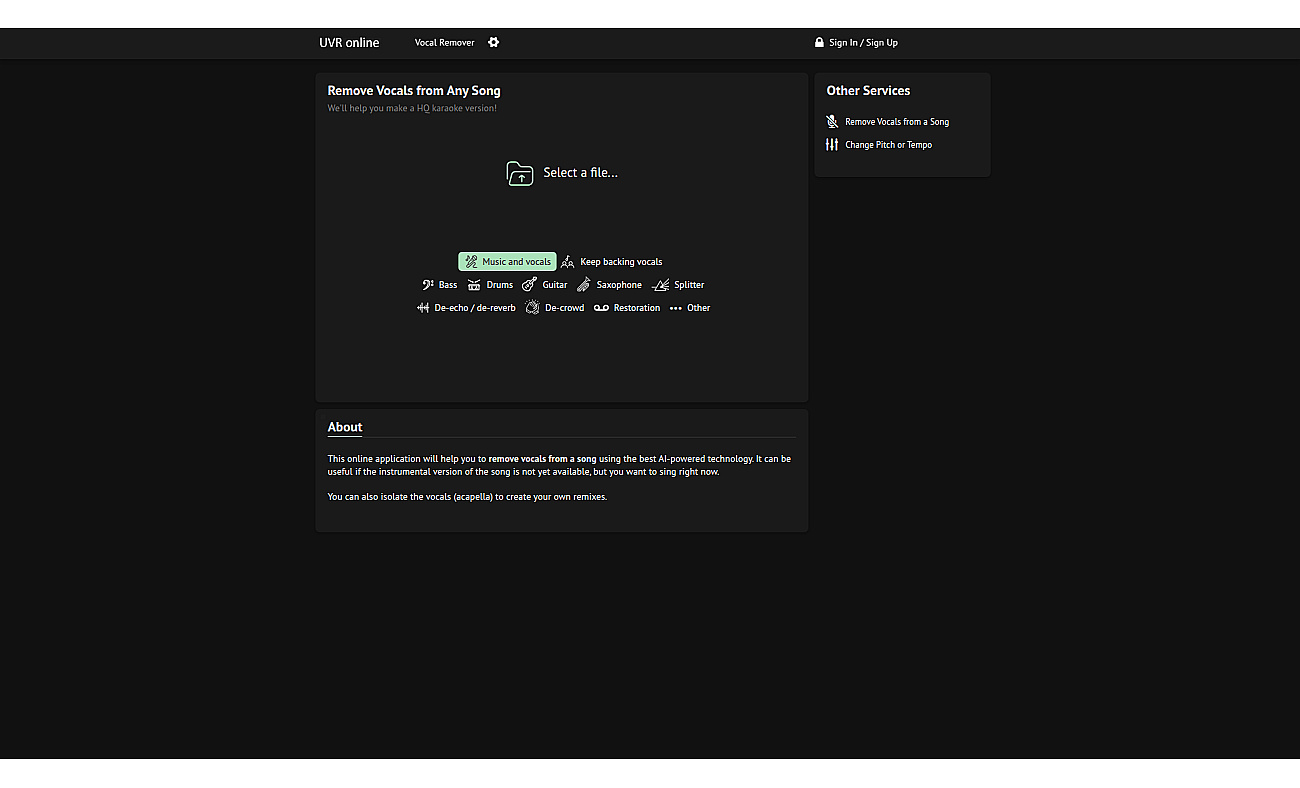Select Keep backing vocals mode

click(611, 262)
